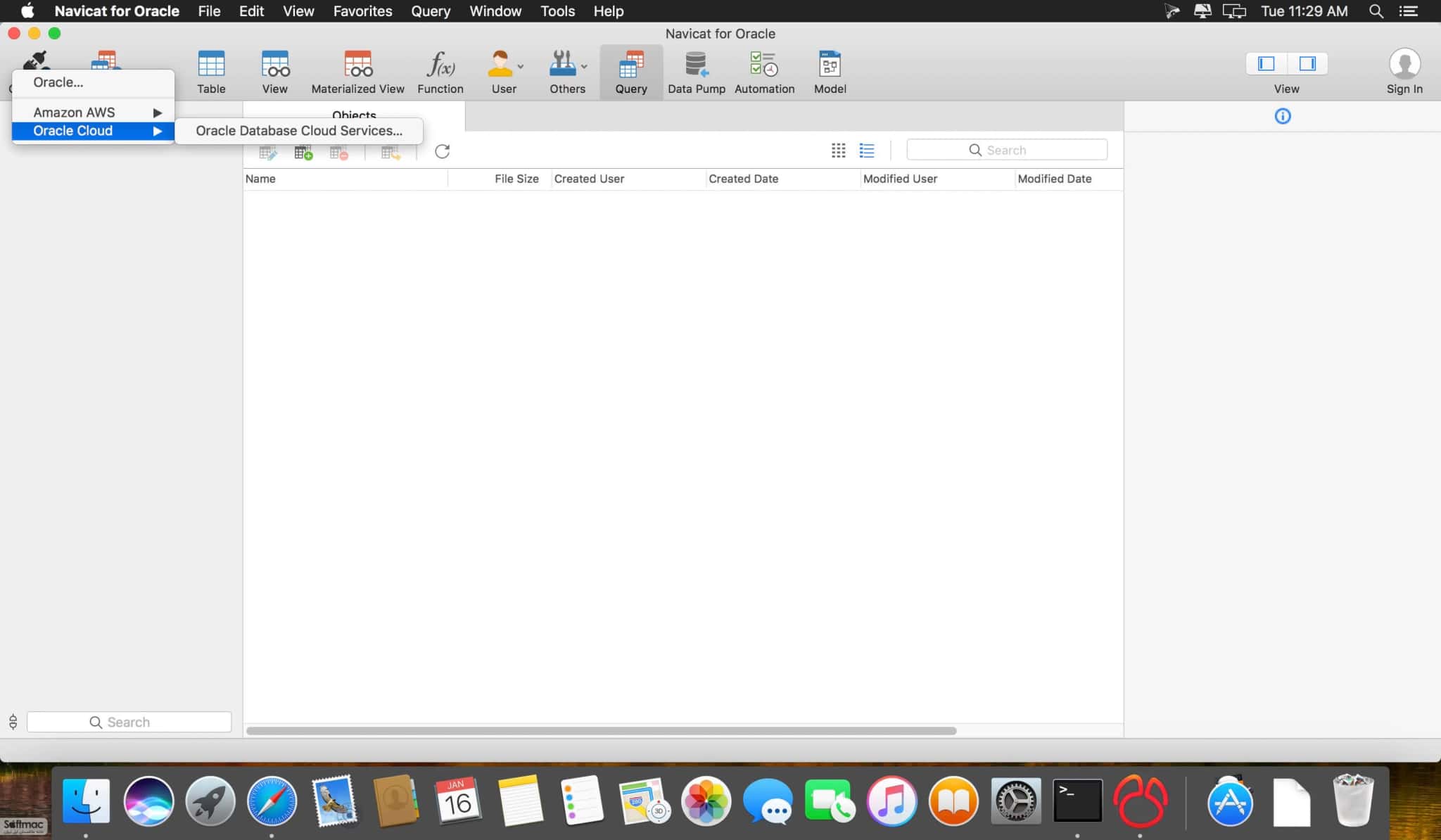
Task: Sort by the File Size column
Action: [x=500, y=179]
